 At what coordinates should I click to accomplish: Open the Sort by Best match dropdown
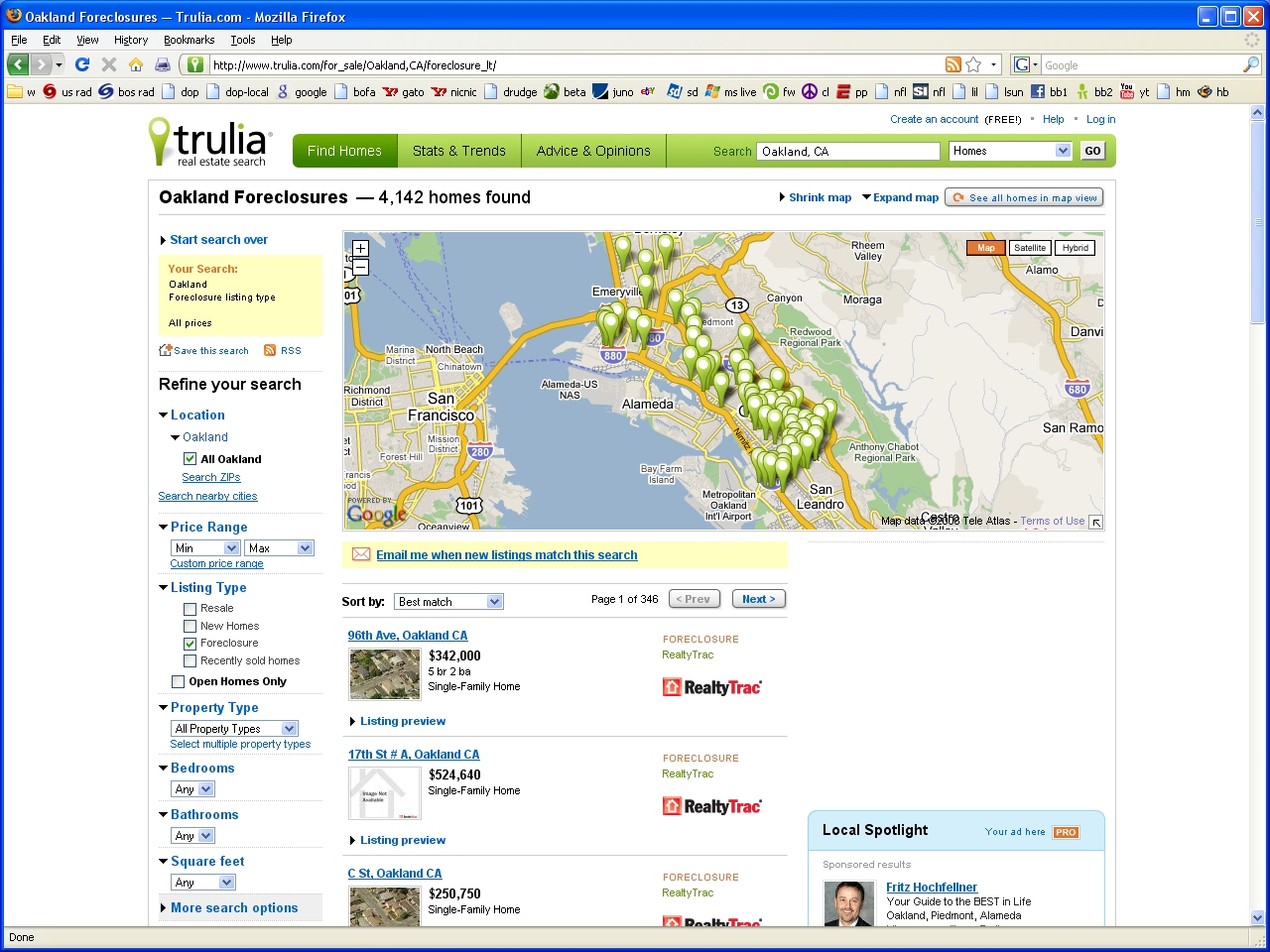pos(448,602)
